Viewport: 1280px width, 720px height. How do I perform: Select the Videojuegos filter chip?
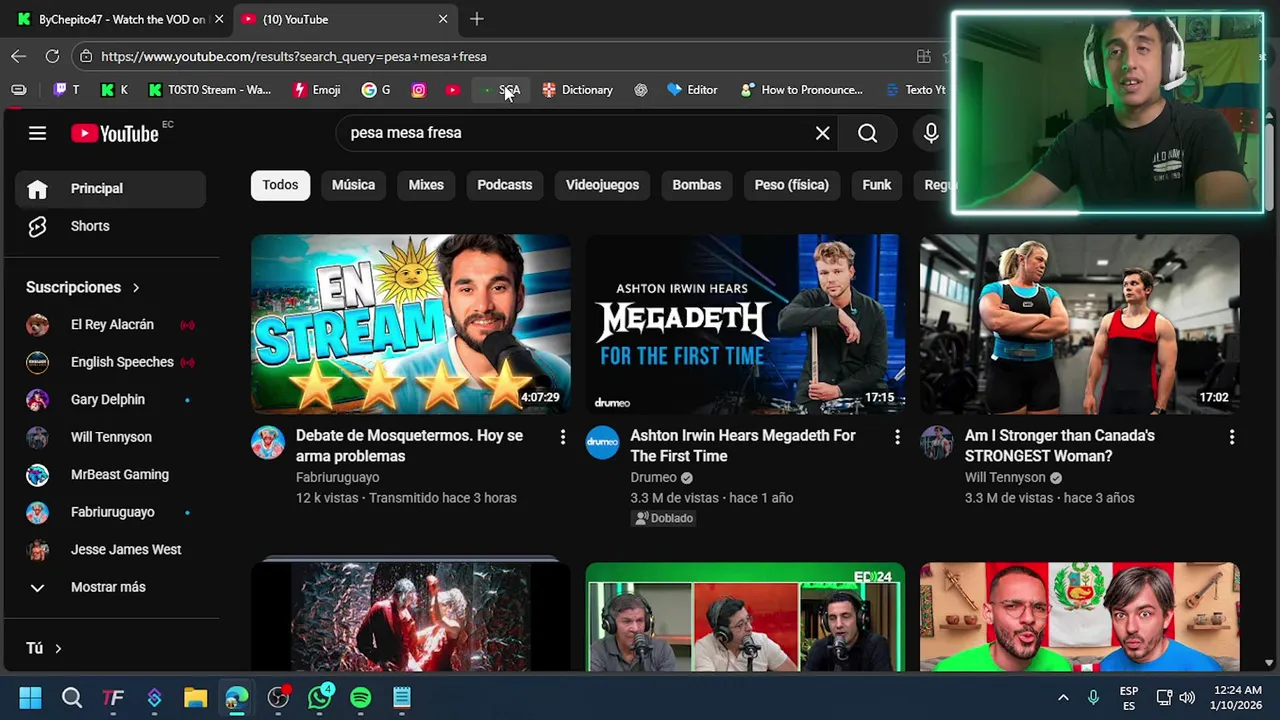click(602, 185)
